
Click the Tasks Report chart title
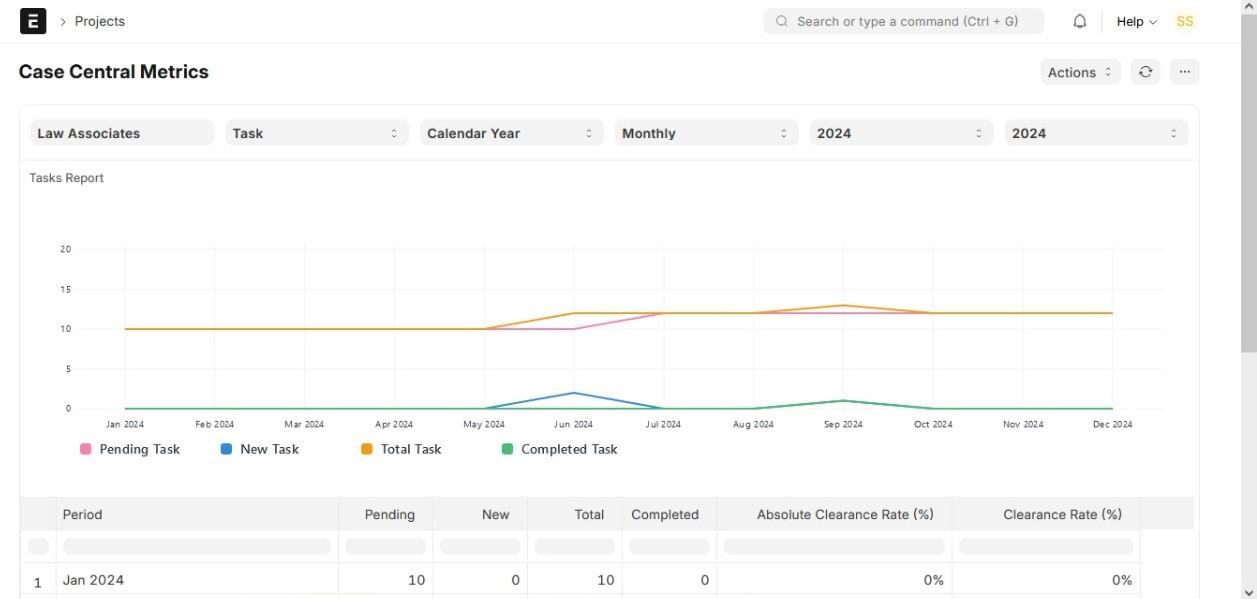point(67,178)
